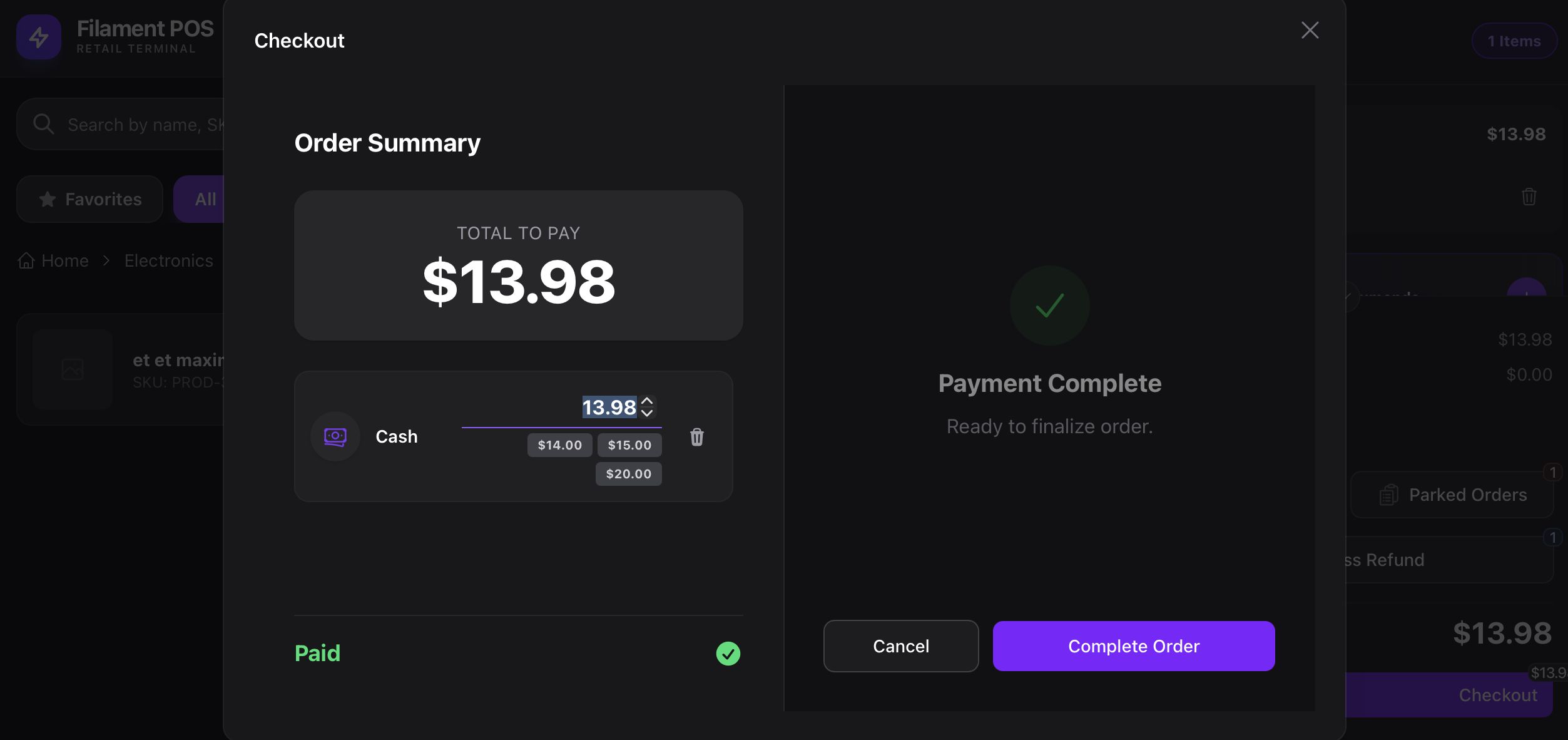1568x740 pixels.
Task: Select the $14.00 quick amount chip
Action: (x=559, y=445)
